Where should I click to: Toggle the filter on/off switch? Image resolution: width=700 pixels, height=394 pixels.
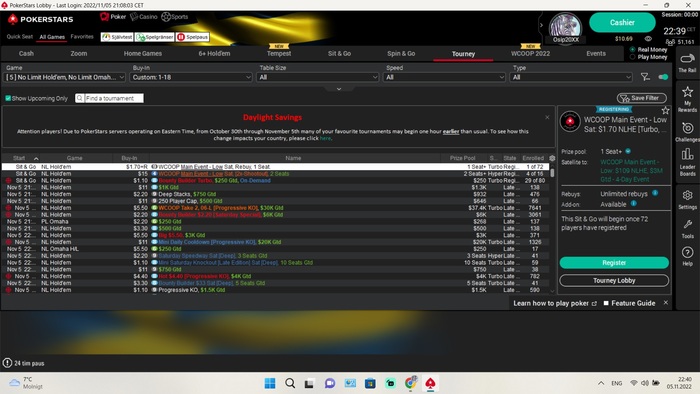tap(663, 77)
